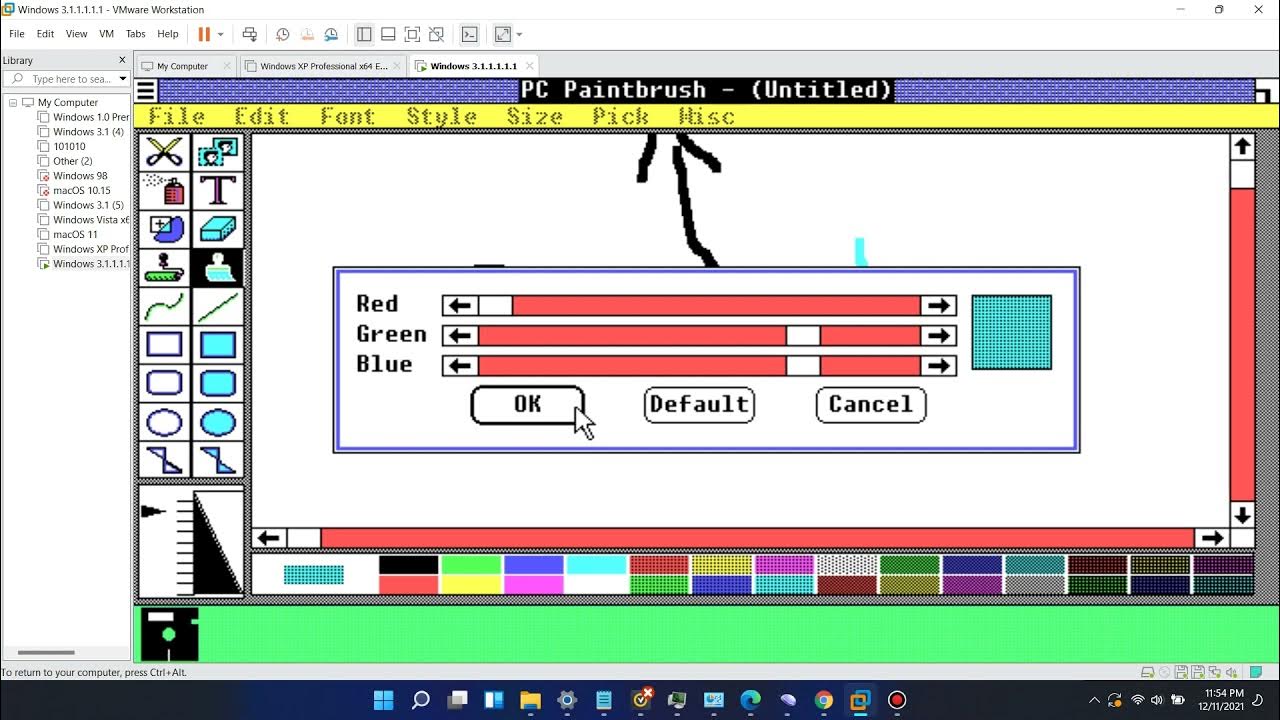This screenshot has width=1280, height=720.
Task: Click the VMware Pause VM button
Action: point(204,34)
